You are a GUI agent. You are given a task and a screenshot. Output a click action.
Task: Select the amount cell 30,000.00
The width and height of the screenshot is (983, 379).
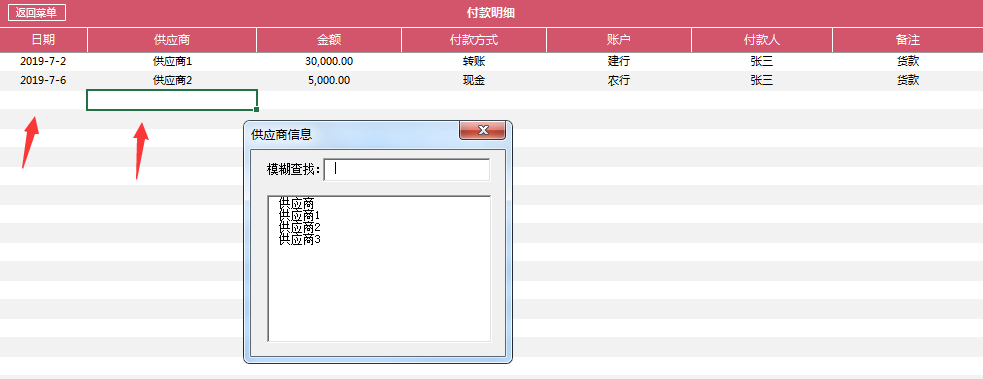pyautogui.click(x=329, y=61)
